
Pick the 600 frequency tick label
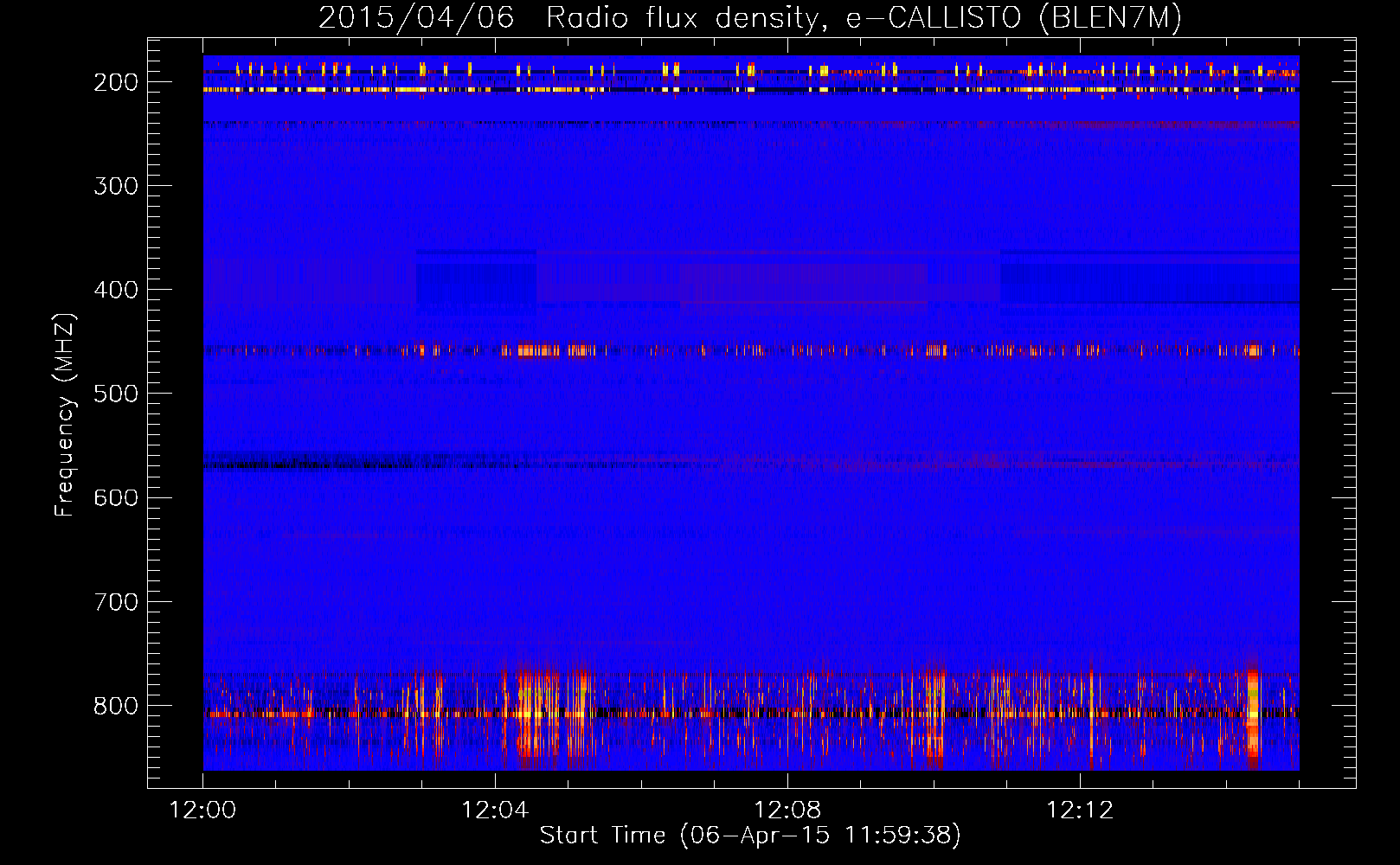click(x=116, y=497)
